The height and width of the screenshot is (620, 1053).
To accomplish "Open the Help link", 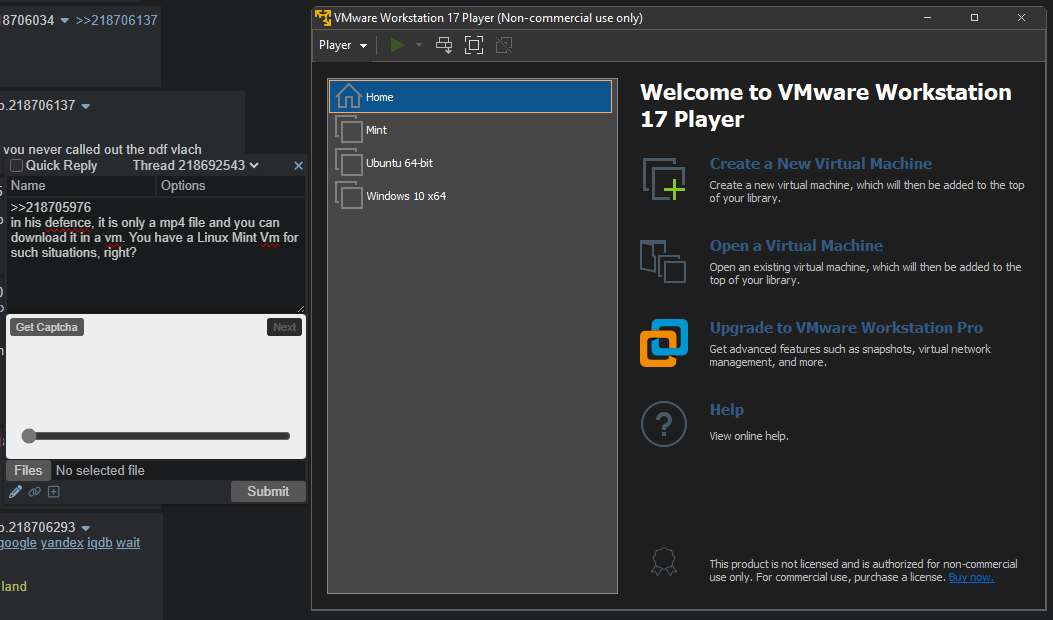I will (x=727, y=409).
